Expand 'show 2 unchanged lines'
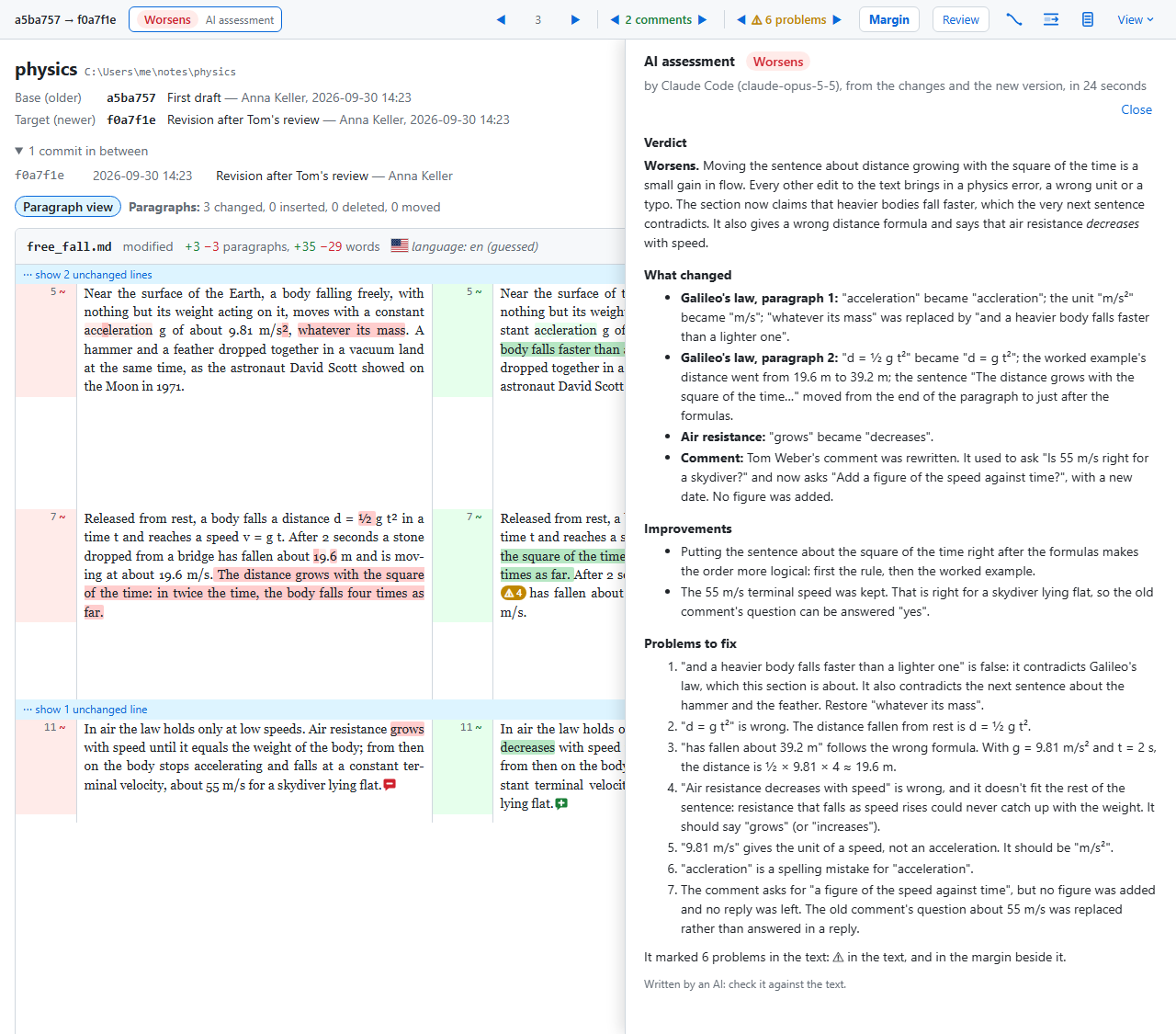 pos(87,275)
